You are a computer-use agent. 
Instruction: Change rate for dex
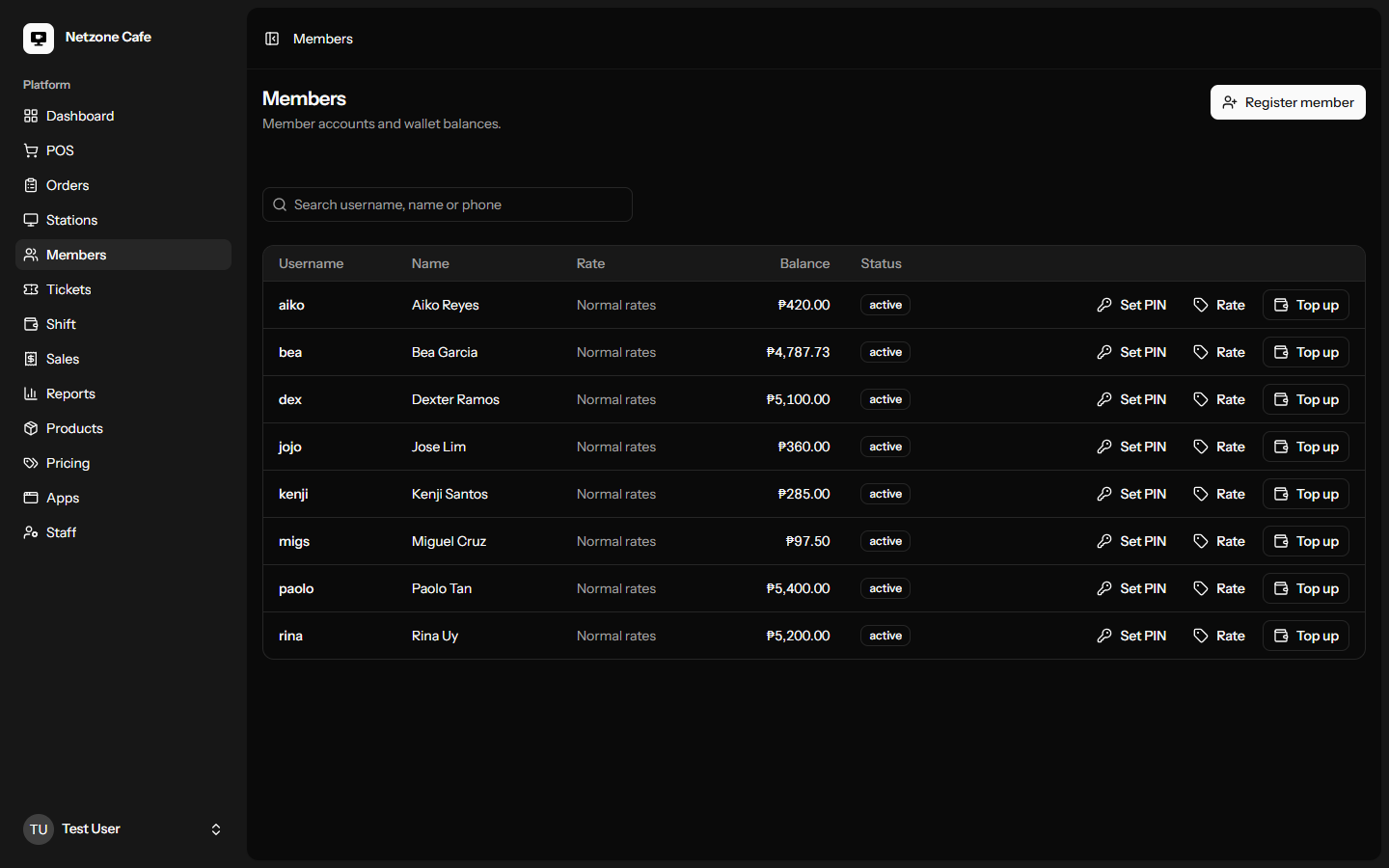coord(1219,399)
